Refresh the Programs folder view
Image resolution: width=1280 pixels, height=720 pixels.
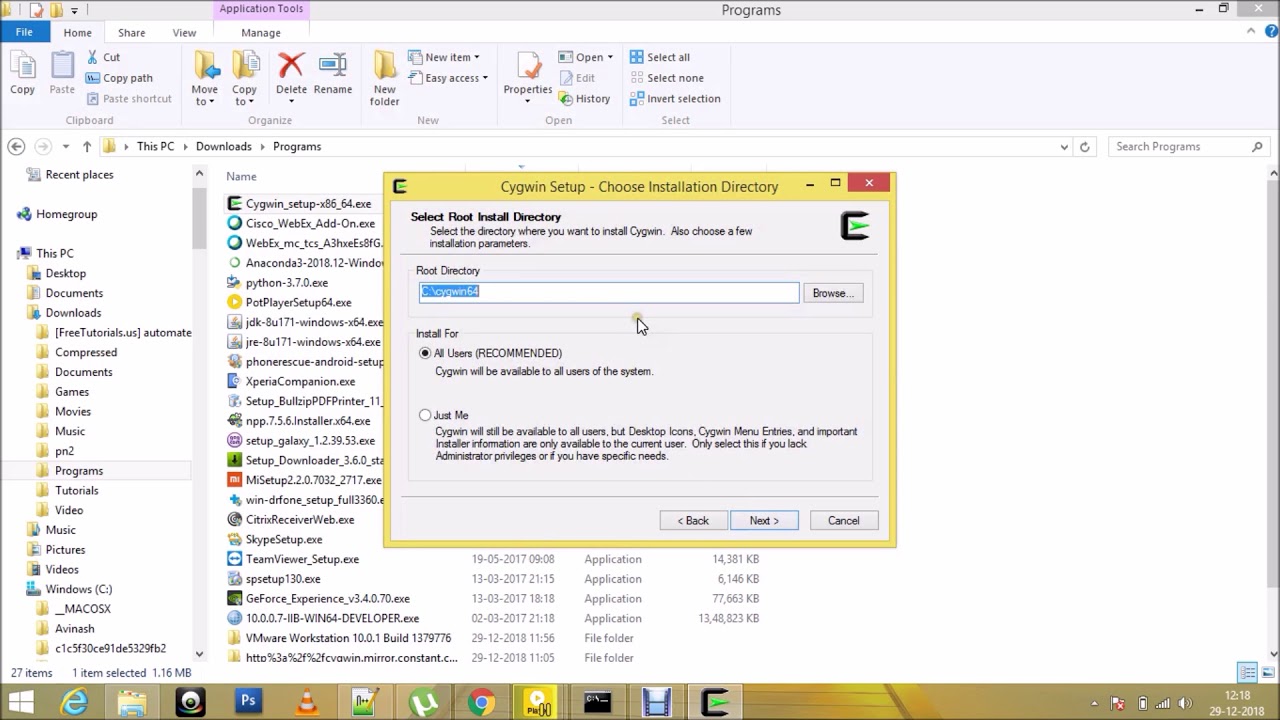pyautogui.click(x=1084, y=146)
